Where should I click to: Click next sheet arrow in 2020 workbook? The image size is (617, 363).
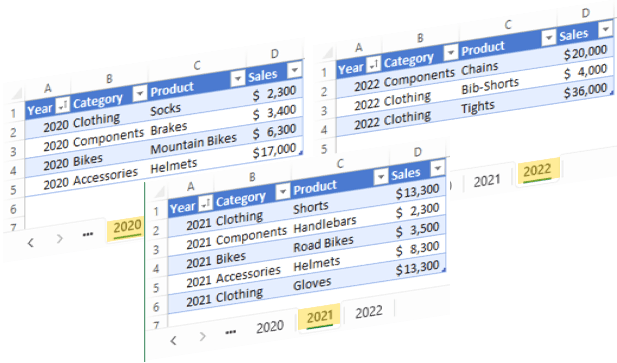coord(59,238)
